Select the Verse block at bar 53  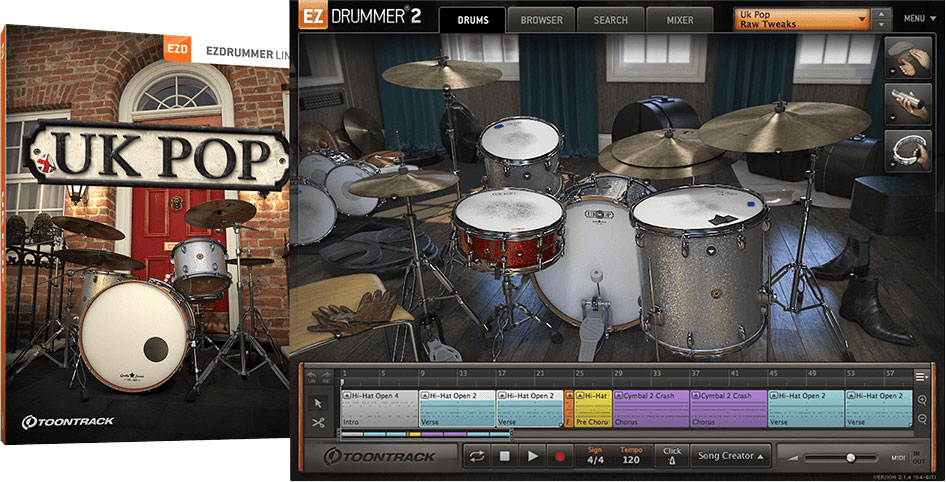click(878, 408)
